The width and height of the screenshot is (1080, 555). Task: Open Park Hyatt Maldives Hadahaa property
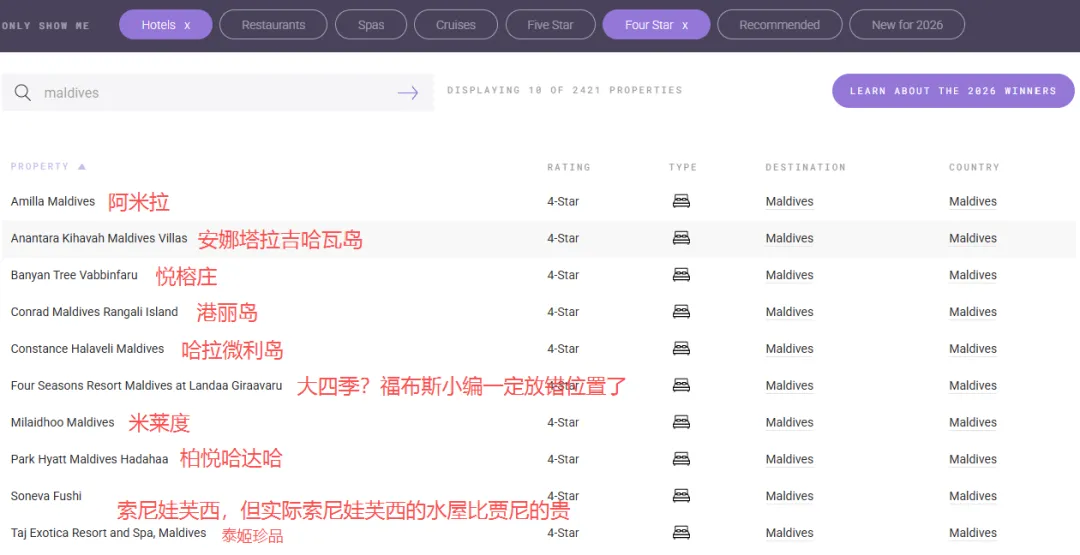click(90, 459)
